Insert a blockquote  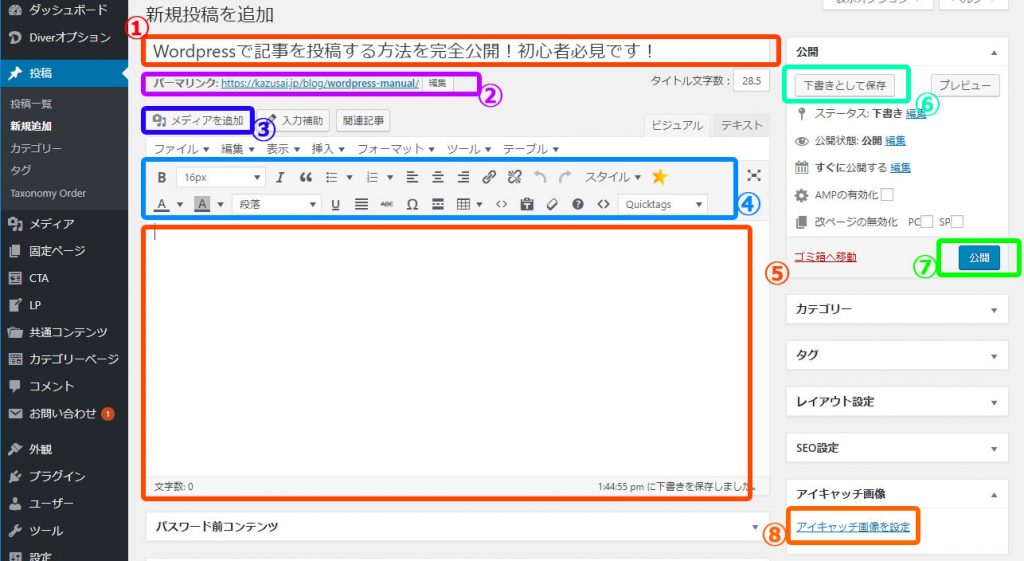pyautogui.click(x=305, y=177)
